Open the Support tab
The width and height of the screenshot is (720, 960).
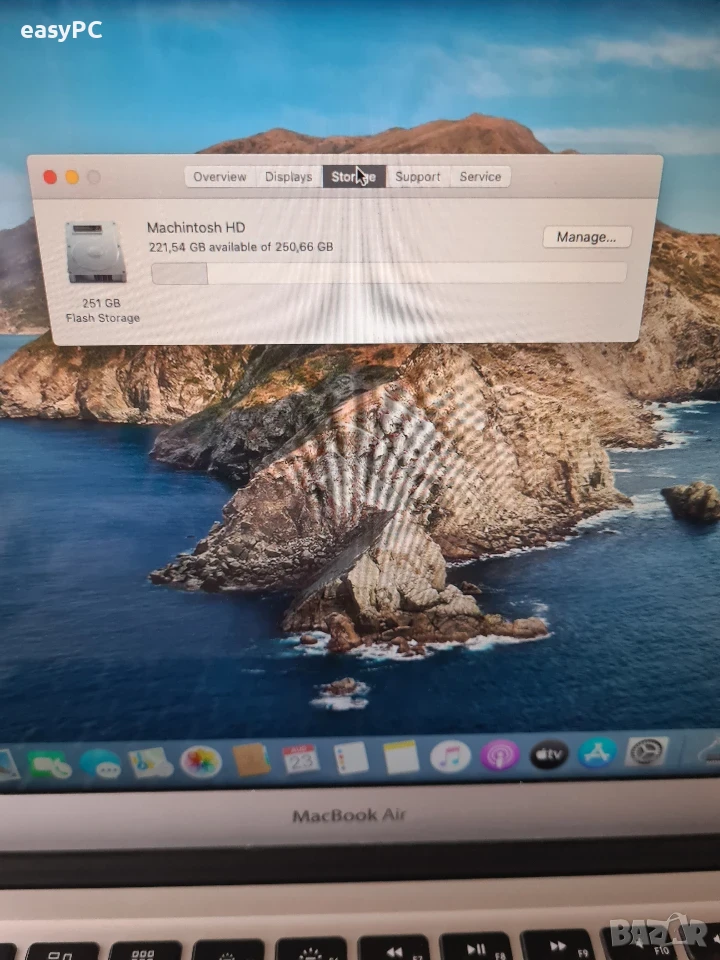click(x=418, y=177)
